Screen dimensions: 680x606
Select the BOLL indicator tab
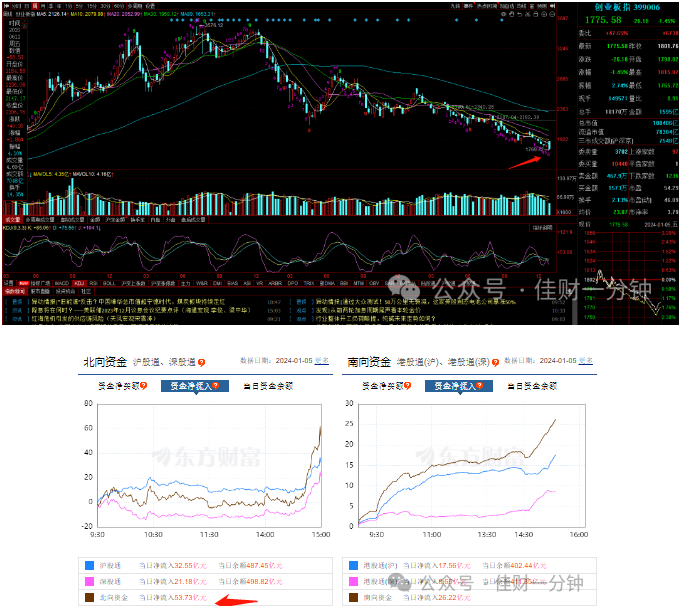pos(109,283)
